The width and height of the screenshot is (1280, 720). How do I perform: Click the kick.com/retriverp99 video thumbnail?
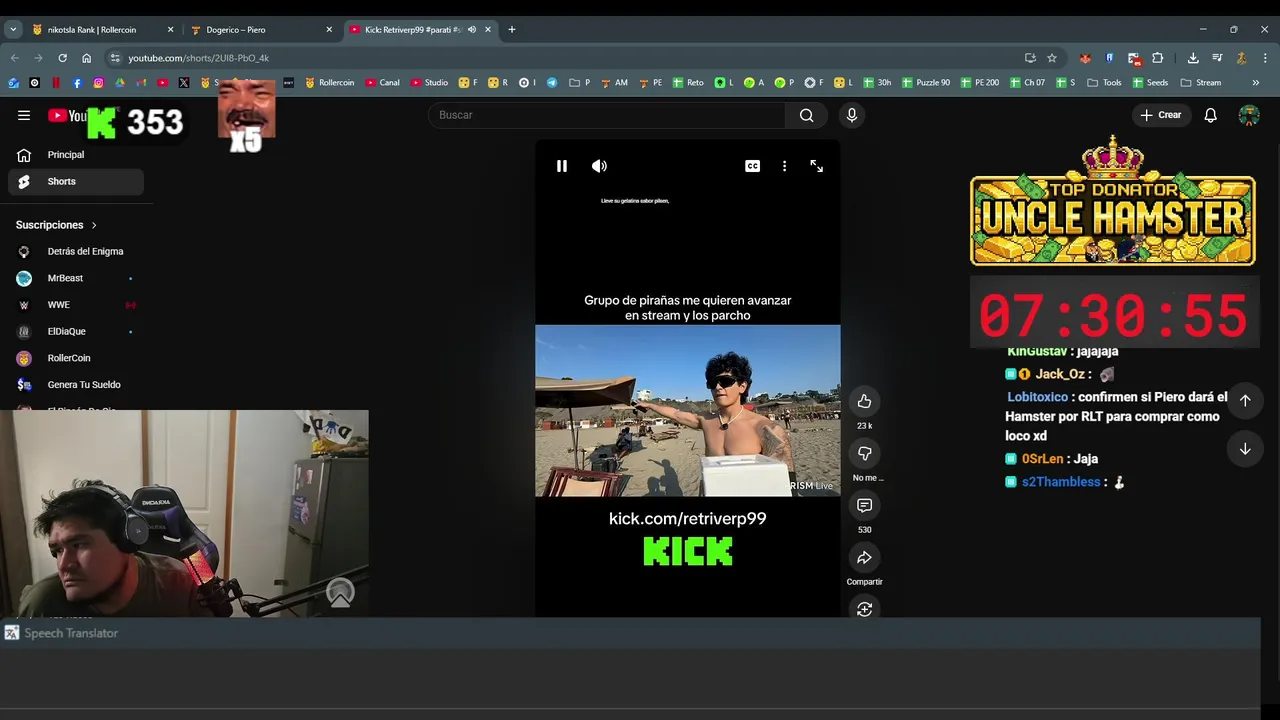coord(688,411)
